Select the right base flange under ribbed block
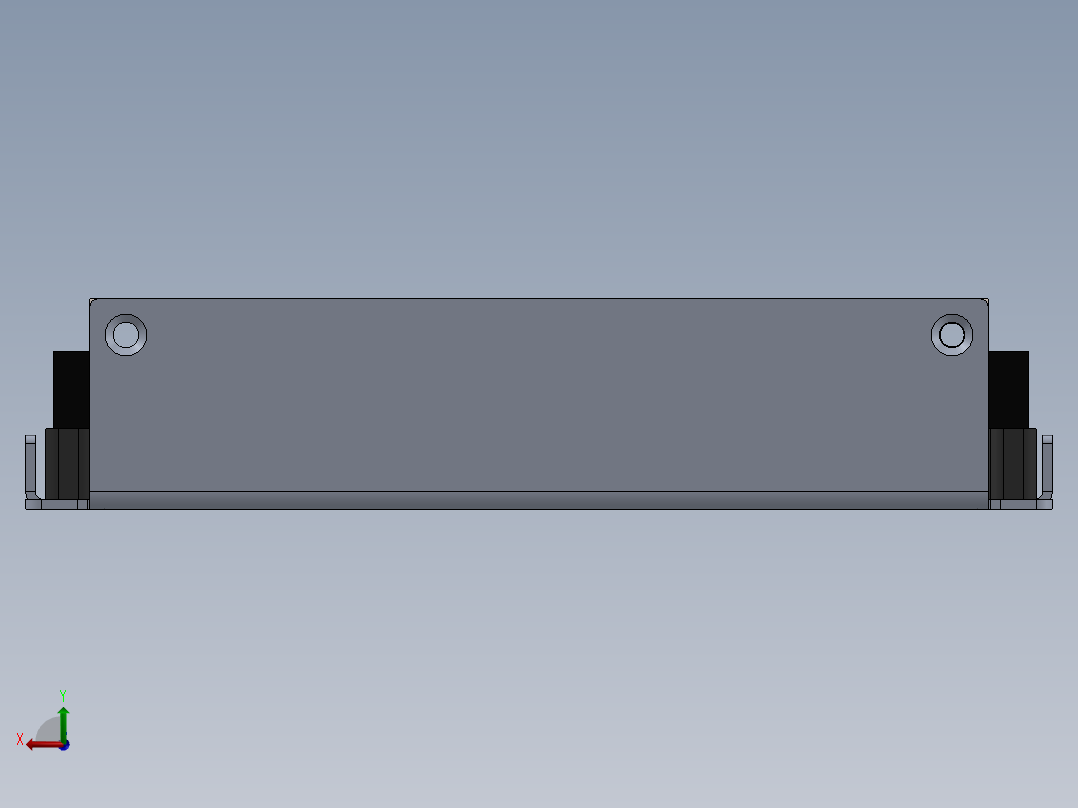1078x808 pixels. pyautogui.click(x=1020, y=505)
